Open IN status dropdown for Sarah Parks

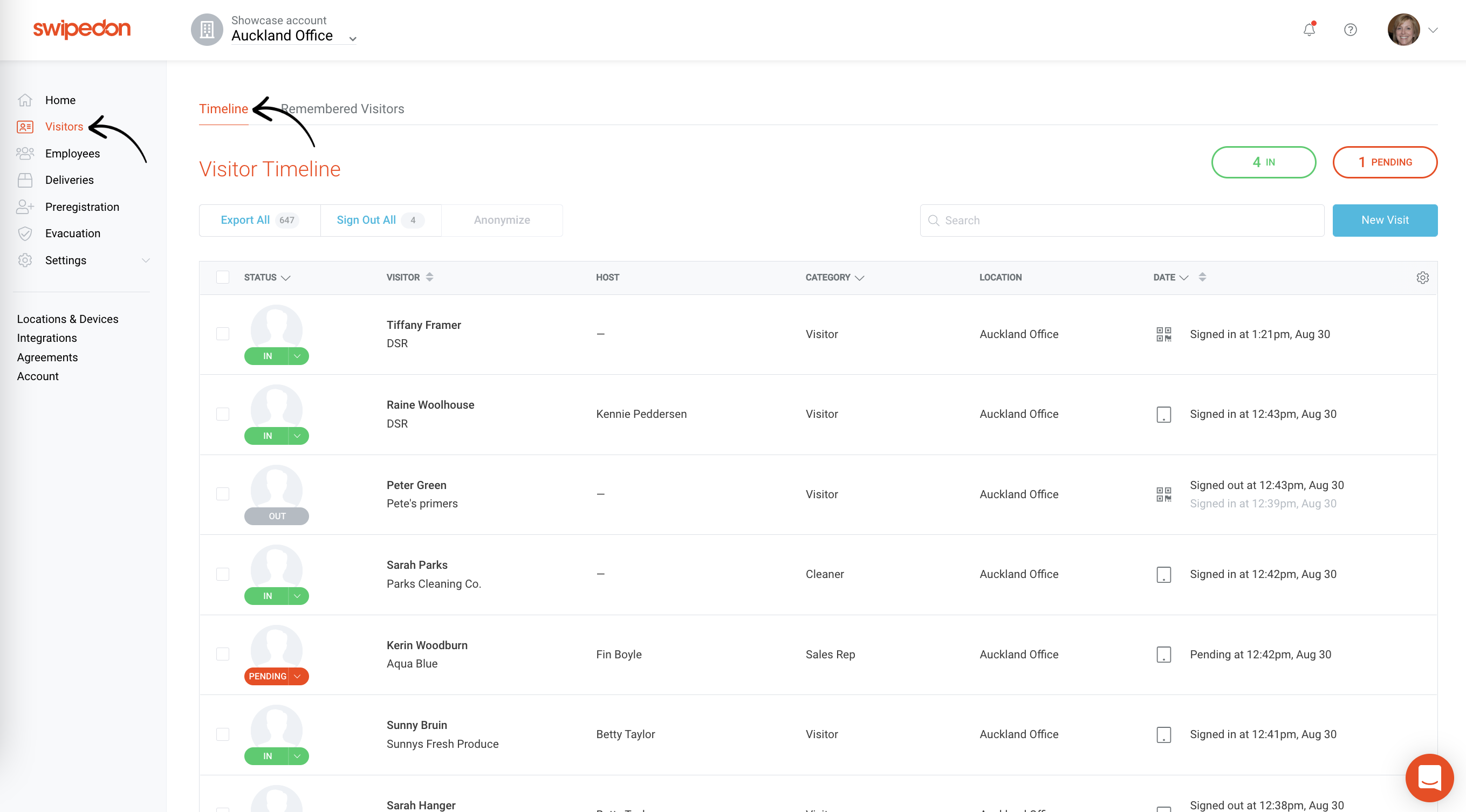pyautogui.click(x=298, y=596)
